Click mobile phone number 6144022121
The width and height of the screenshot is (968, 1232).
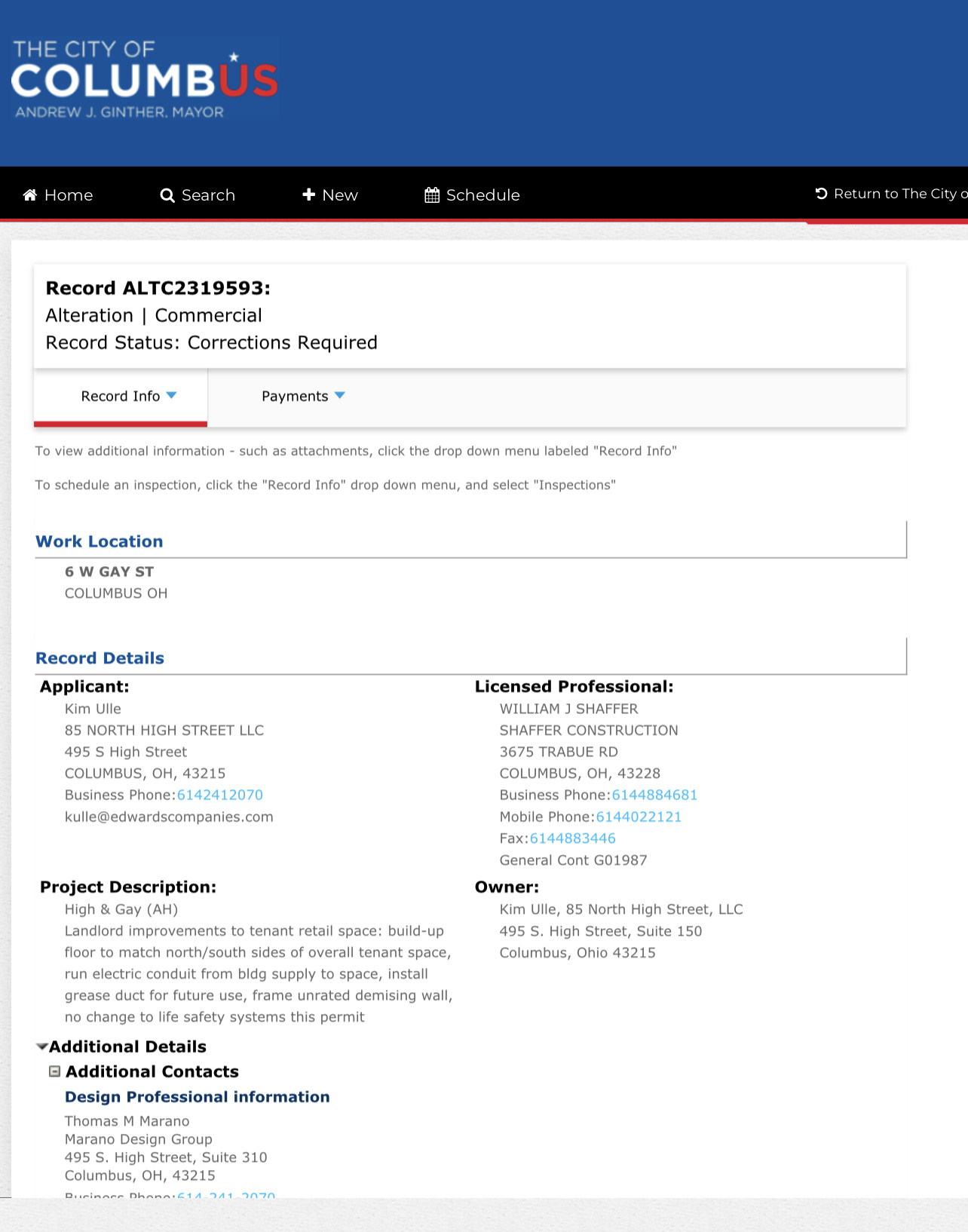click(x=639, y=817)
